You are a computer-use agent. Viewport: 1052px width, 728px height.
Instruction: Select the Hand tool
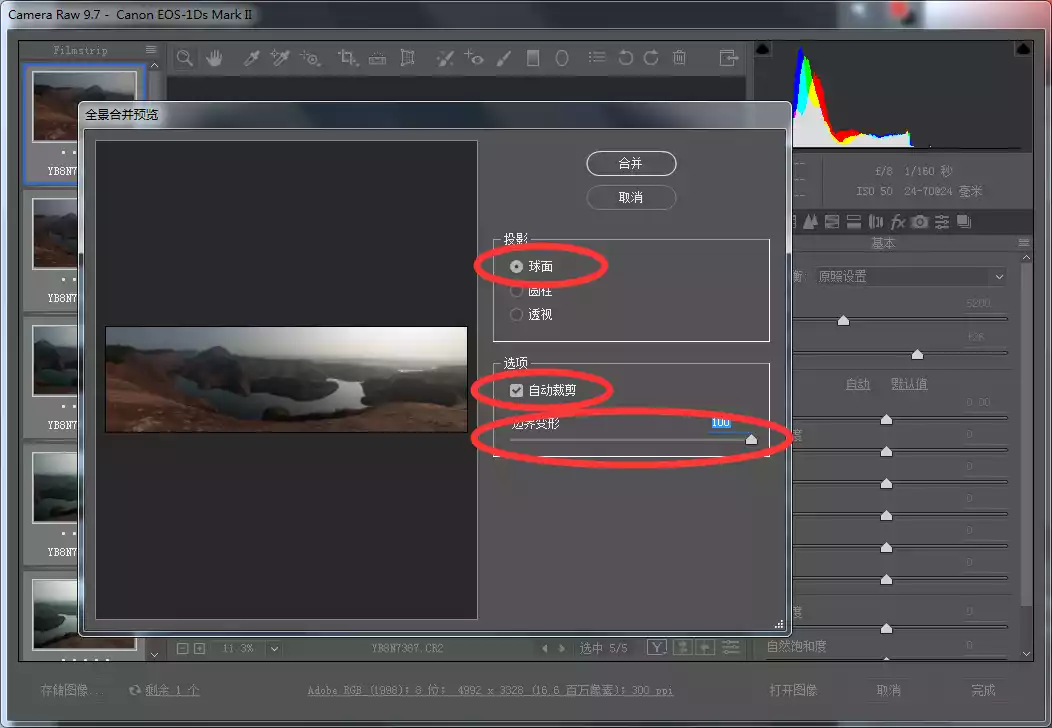[x=214, y=59]
